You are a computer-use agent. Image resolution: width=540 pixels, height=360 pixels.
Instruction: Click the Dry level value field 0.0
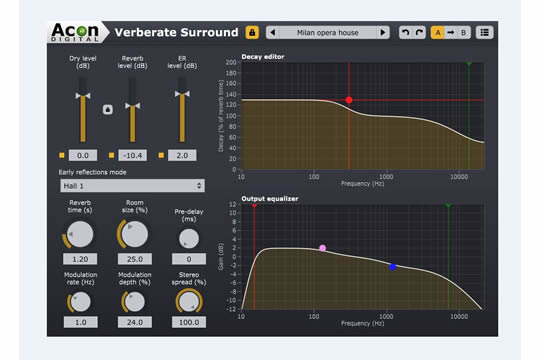pyautogui.click(x=83, y=155)
